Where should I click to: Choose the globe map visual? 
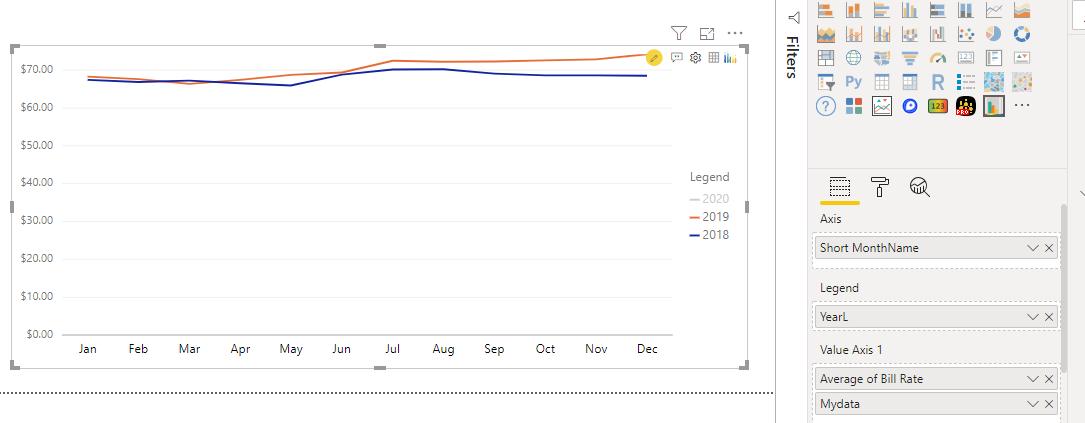pyautogui.click(x=854, y=57)
